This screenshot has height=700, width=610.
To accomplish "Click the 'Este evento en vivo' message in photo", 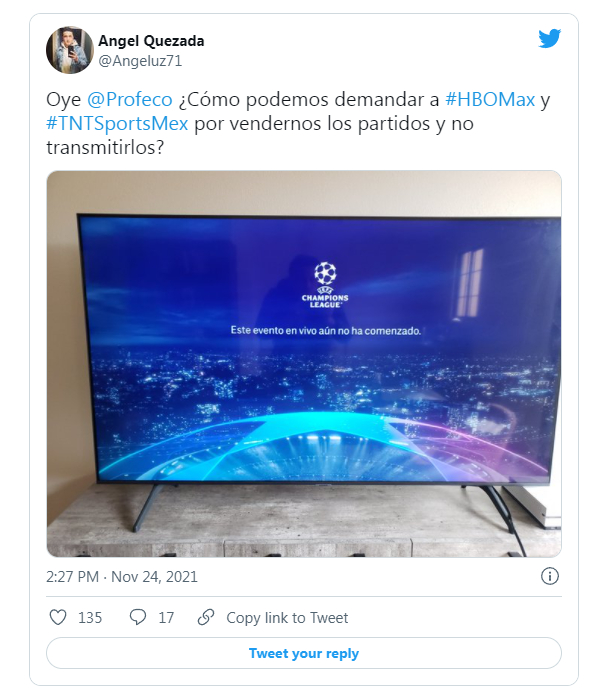I will click(x=326, y=330).
